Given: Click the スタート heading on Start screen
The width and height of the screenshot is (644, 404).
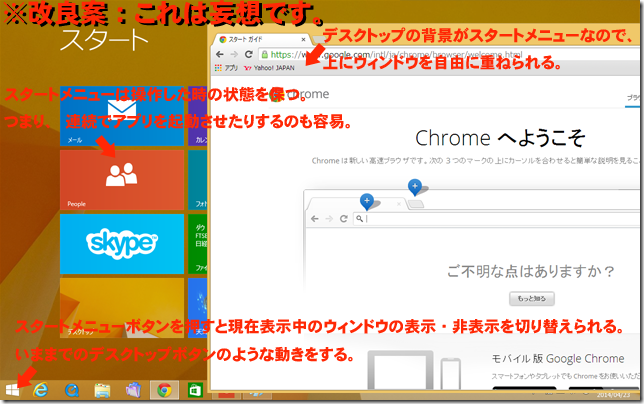Looking at the screenshot, I should 104,40.
